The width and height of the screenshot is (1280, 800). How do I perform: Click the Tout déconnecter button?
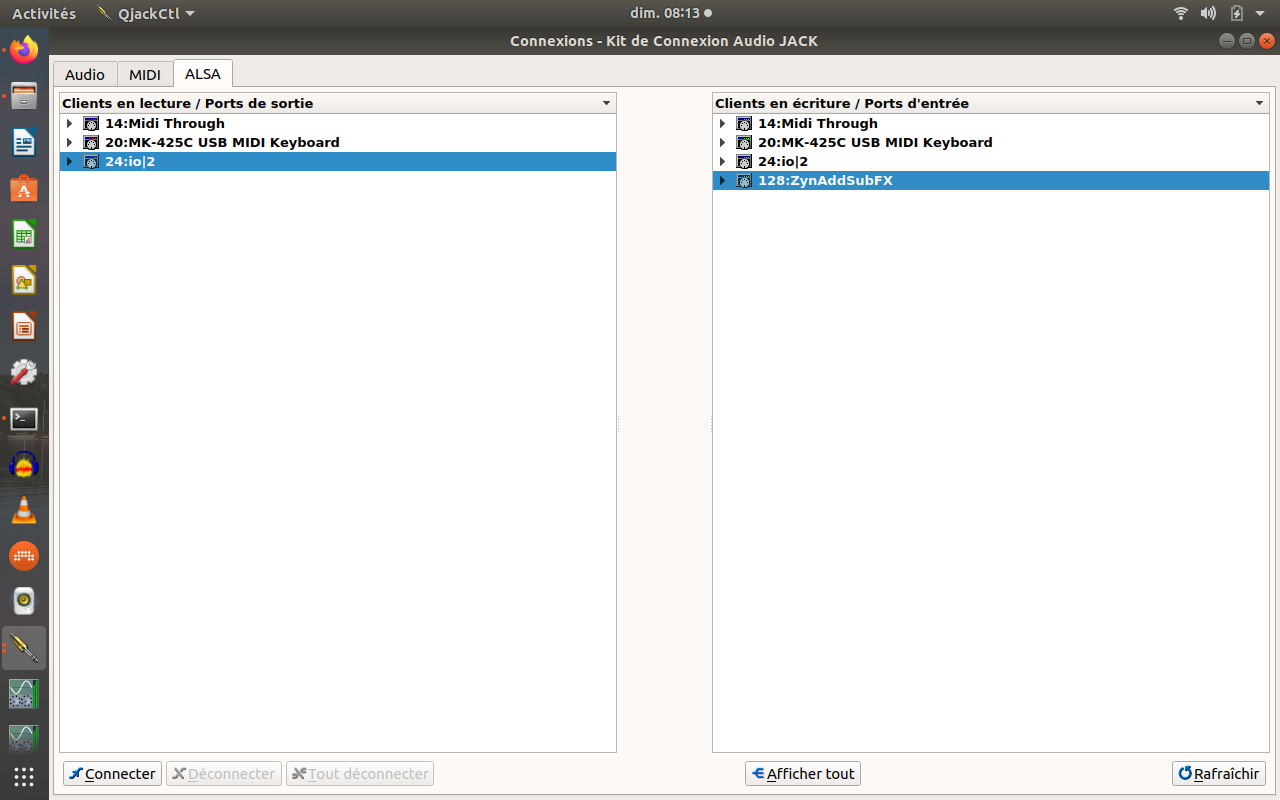360,774
